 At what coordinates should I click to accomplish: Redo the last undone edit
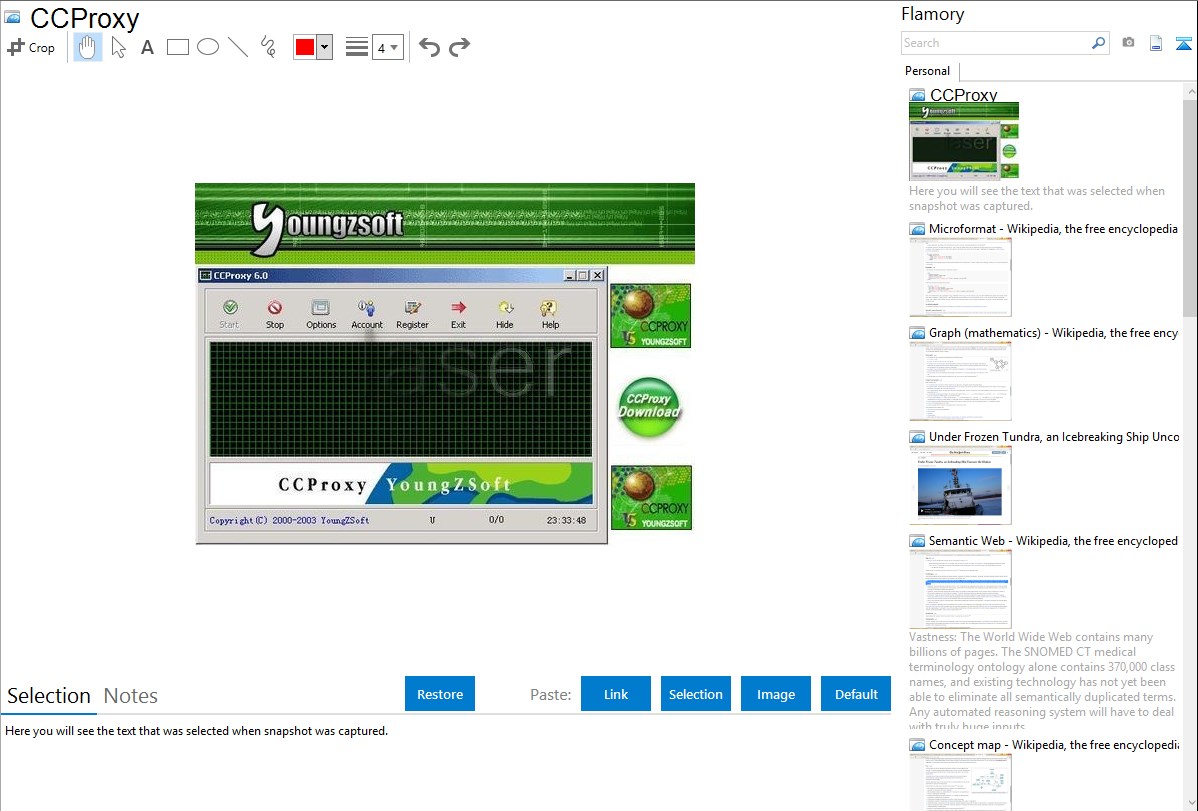(460, 47)
